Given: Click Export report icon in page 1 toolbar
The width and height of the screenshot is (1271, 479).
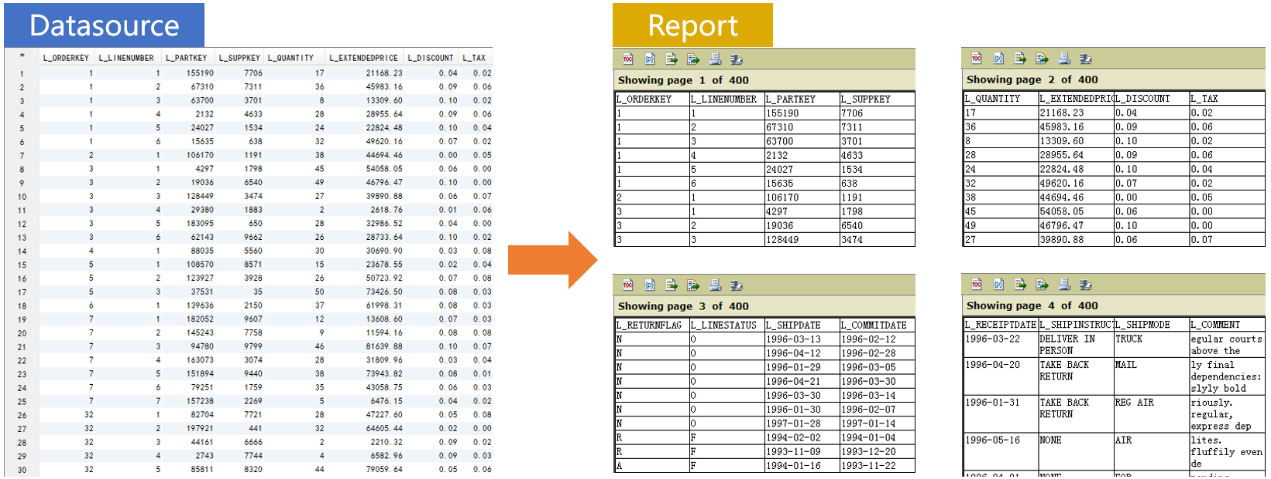Looking at the screenshot, I should tap(692, 58).
